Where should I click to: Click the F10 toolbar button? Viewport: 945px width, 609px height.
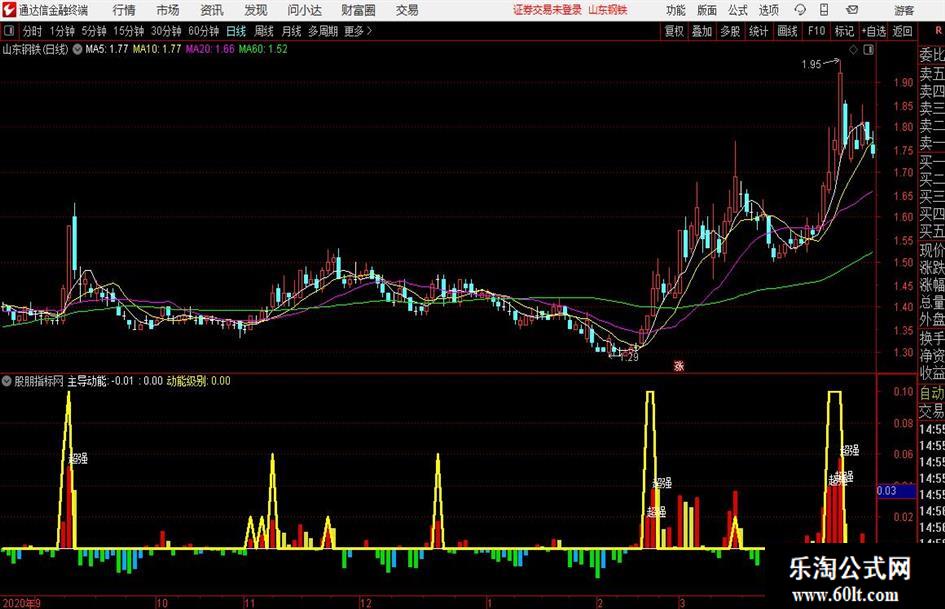(816, 31)
